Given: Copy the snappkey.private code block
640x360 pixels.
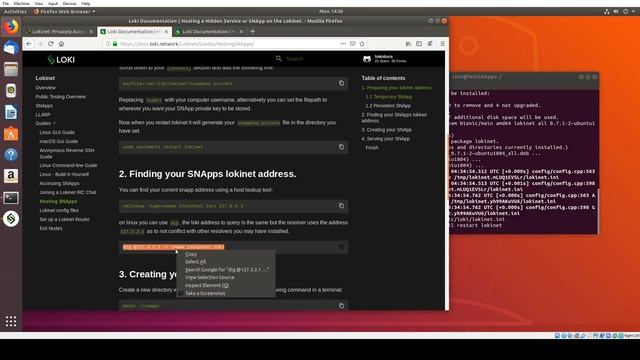Looking at the screenshot, I should click(341, 83).
